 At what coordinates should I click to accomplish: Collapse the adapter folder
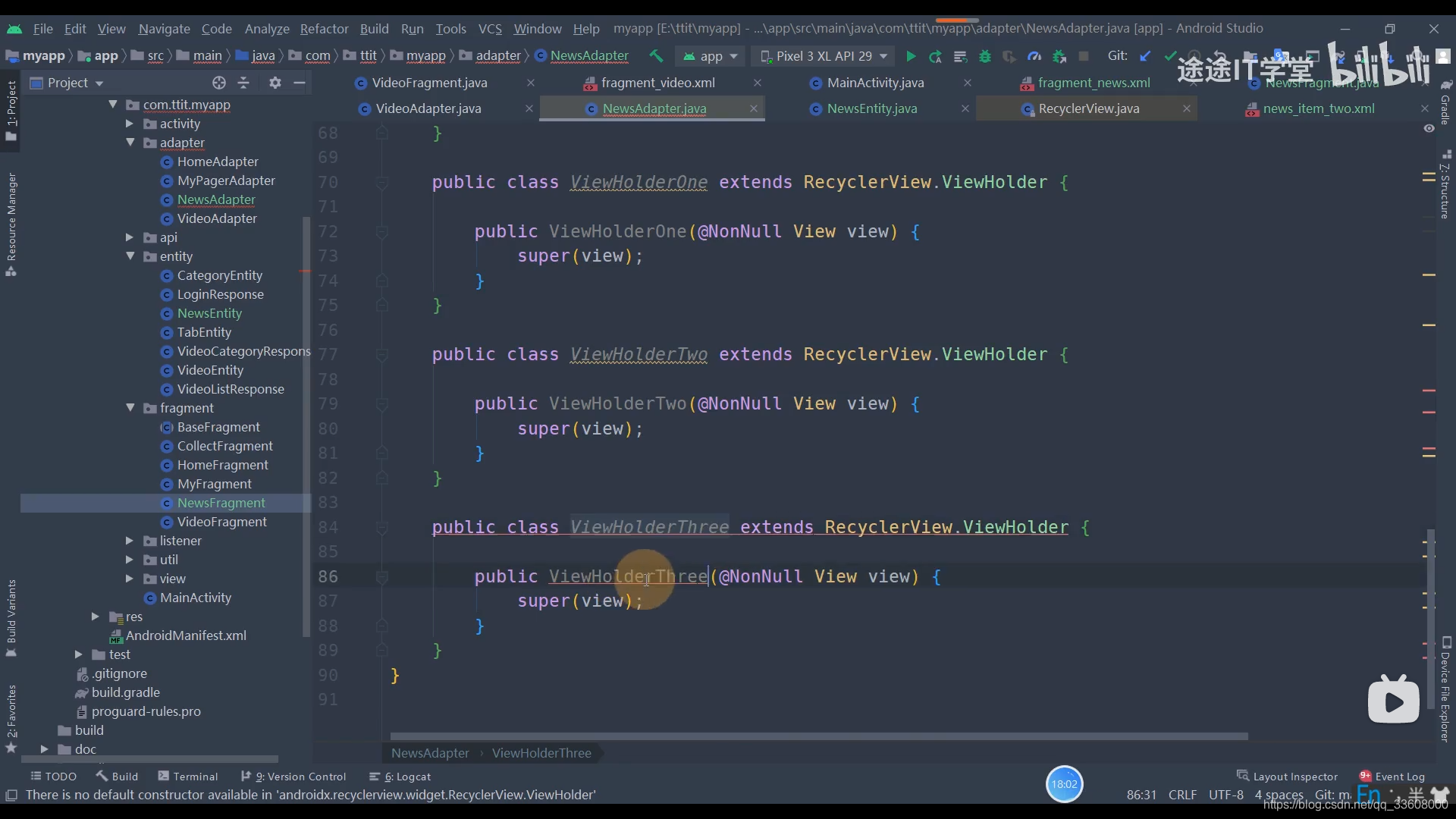pyautogui.click(x=130, y=143)
